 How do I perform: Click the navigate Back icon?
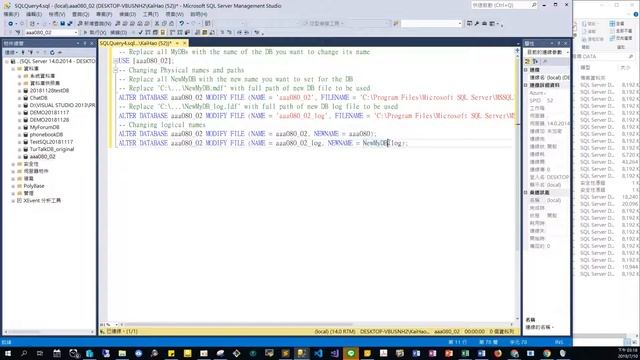coord(11,24)
